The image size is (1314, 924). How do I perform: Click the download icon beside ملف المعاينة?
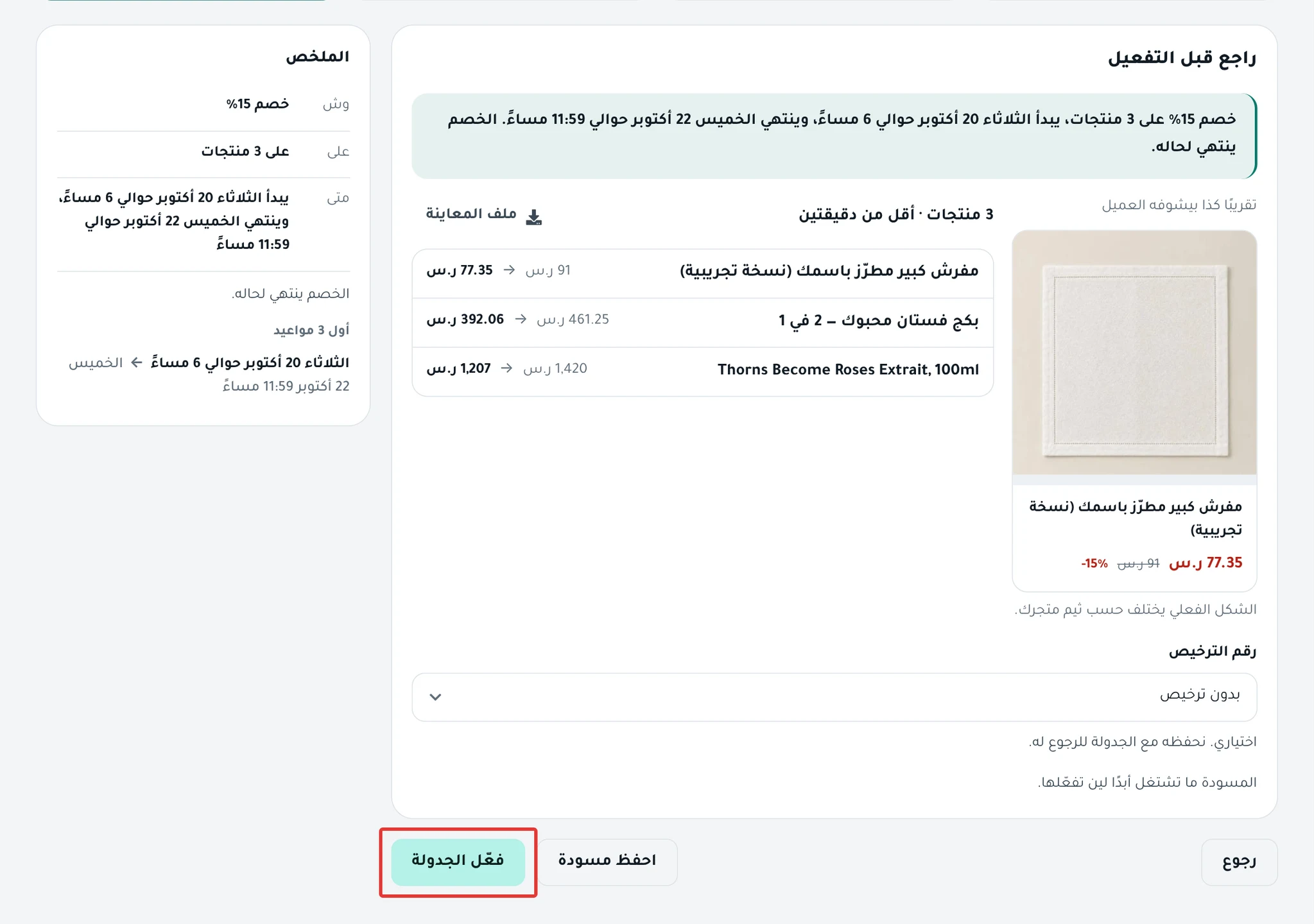534,217
